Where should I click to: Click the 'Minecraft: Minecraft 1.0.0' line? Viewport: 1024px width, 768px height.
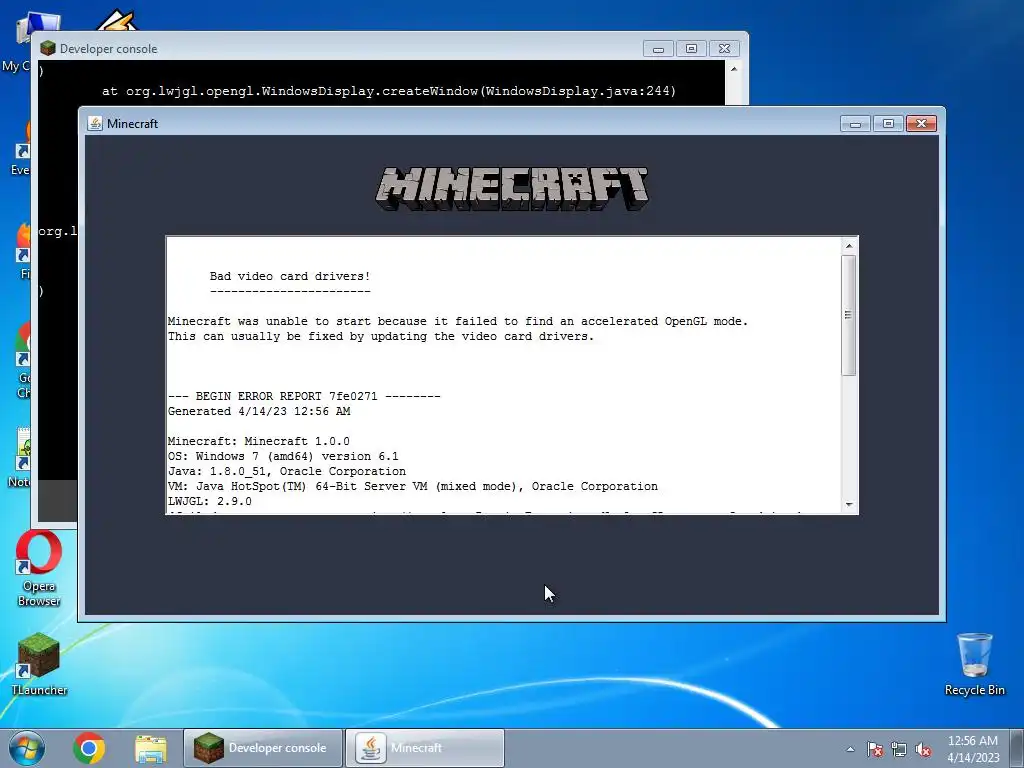259,441
